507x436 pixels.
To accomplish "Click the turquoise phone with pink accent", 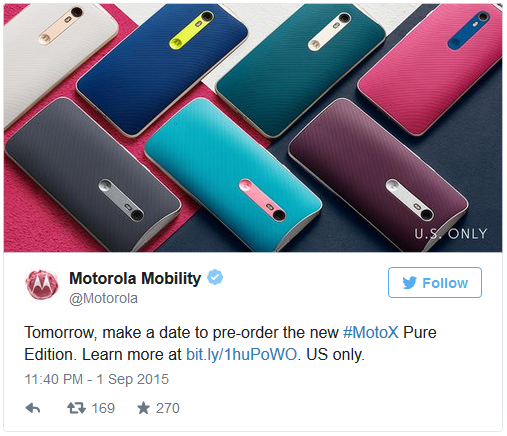I will coord(233,173).
